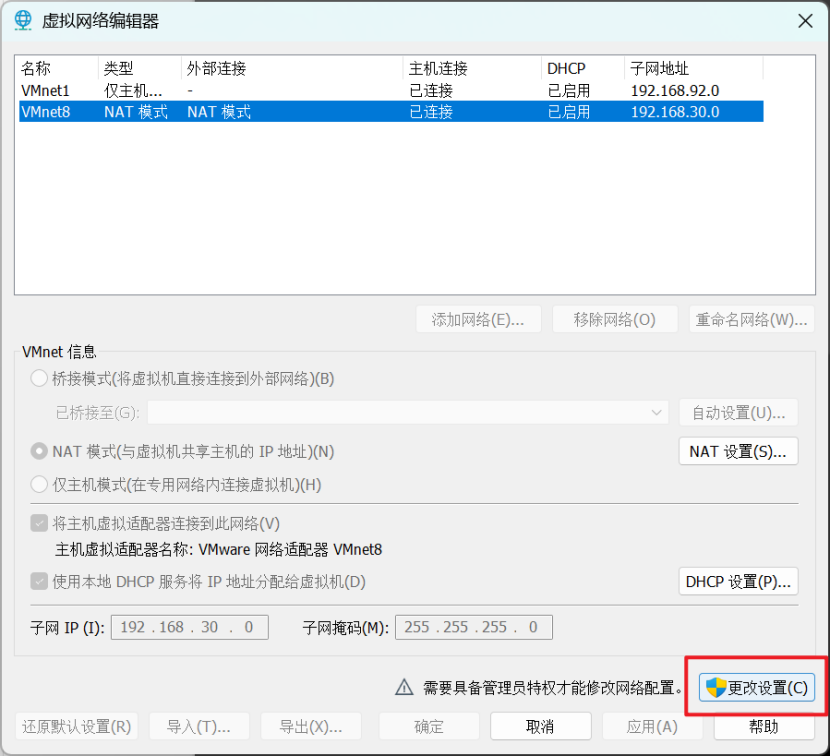Click 导入(T)... button
Image resolution: width=830 pixels, height=756 pixels.
tap(199, 726)
